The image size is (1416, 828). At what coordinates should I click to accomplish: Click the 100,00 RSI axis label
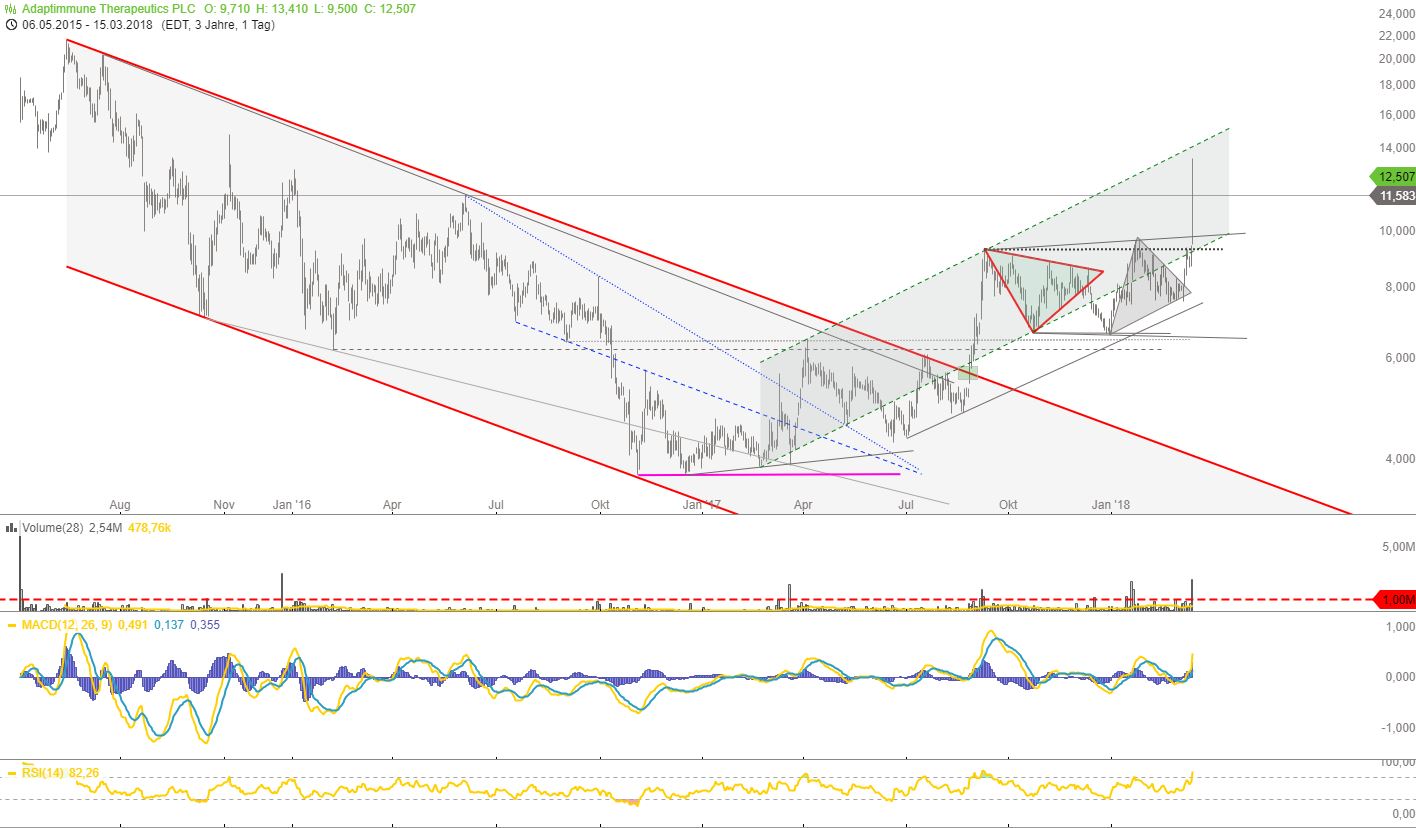point(1397,763)
